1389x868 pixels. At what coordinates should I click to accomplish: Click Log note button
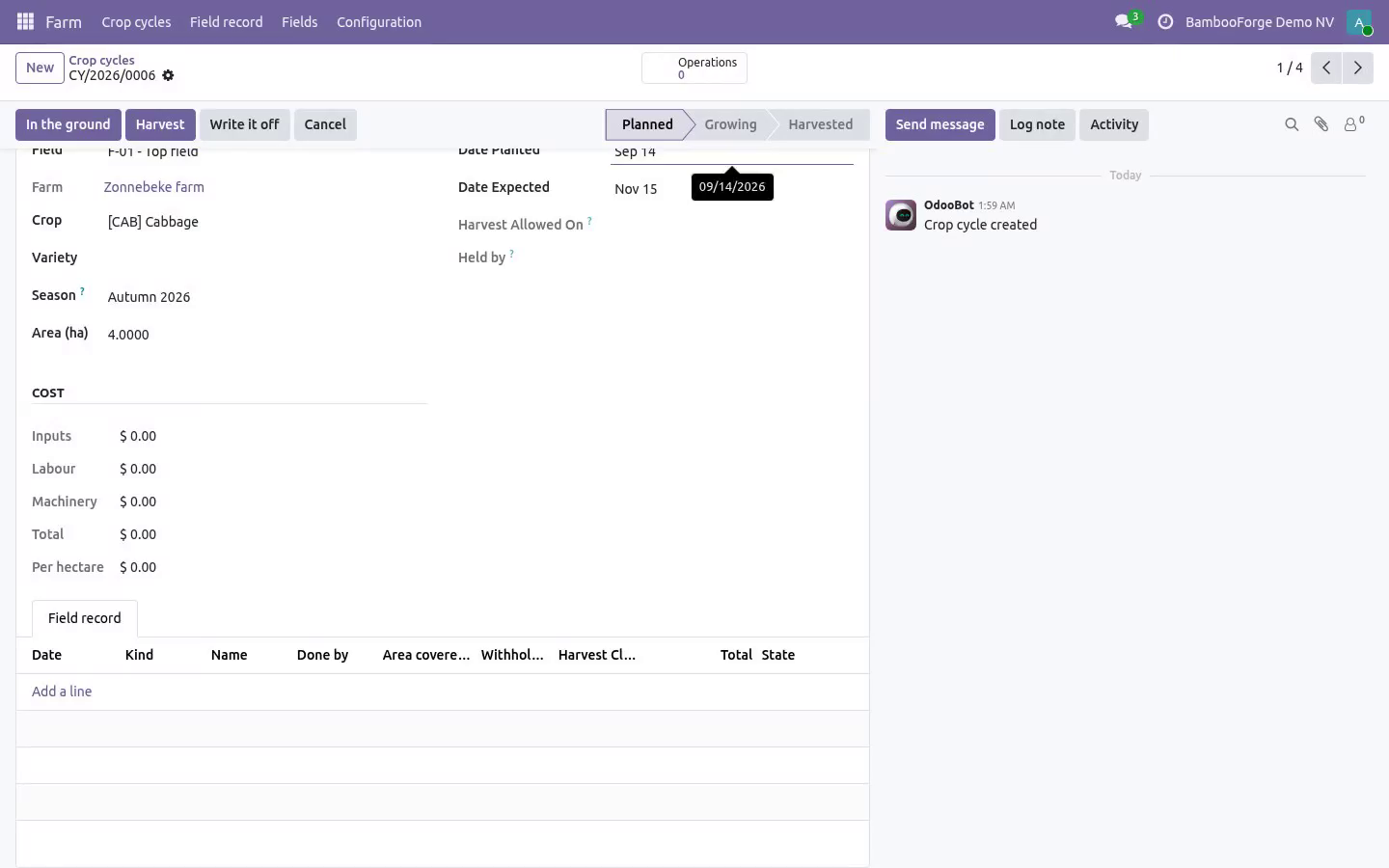[1037, 124]
